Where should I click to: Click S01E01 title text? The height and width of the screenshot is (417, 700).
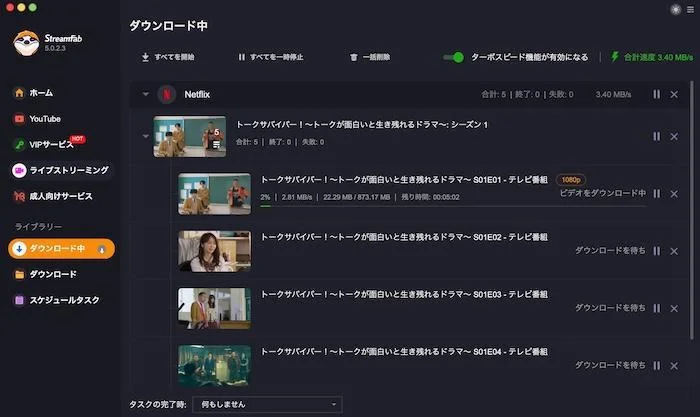[404, 179]
